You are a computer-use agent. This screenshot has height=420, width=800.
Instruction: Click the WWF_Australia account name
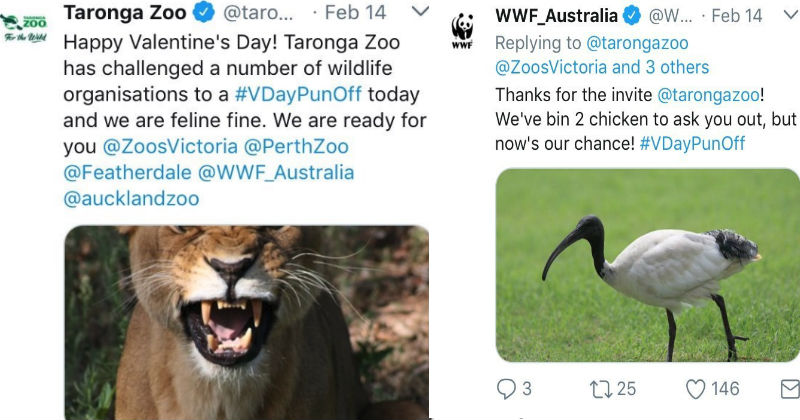point(556,16)
